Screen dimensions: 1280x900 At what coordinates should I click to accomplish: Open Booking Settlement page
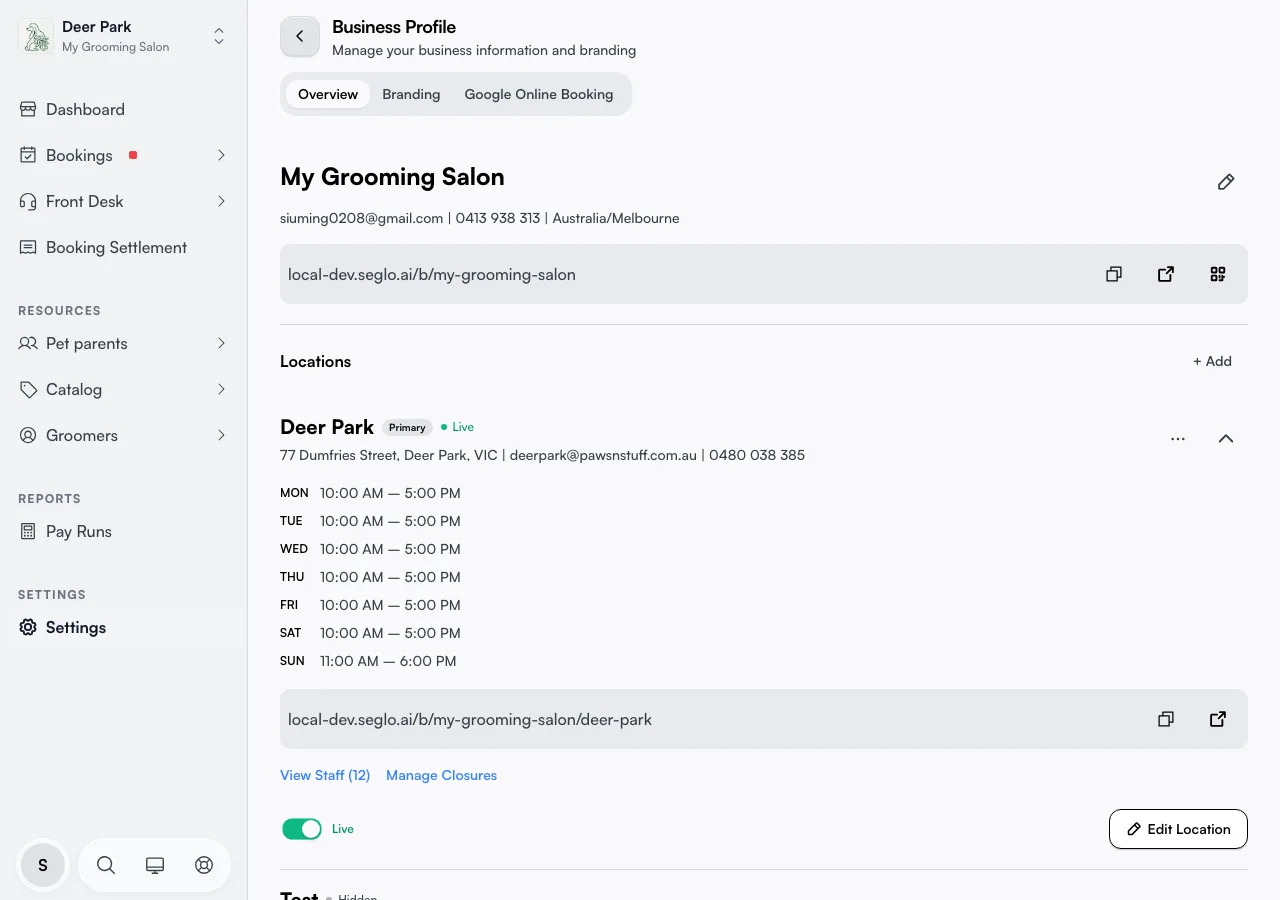tap(123, 247)
